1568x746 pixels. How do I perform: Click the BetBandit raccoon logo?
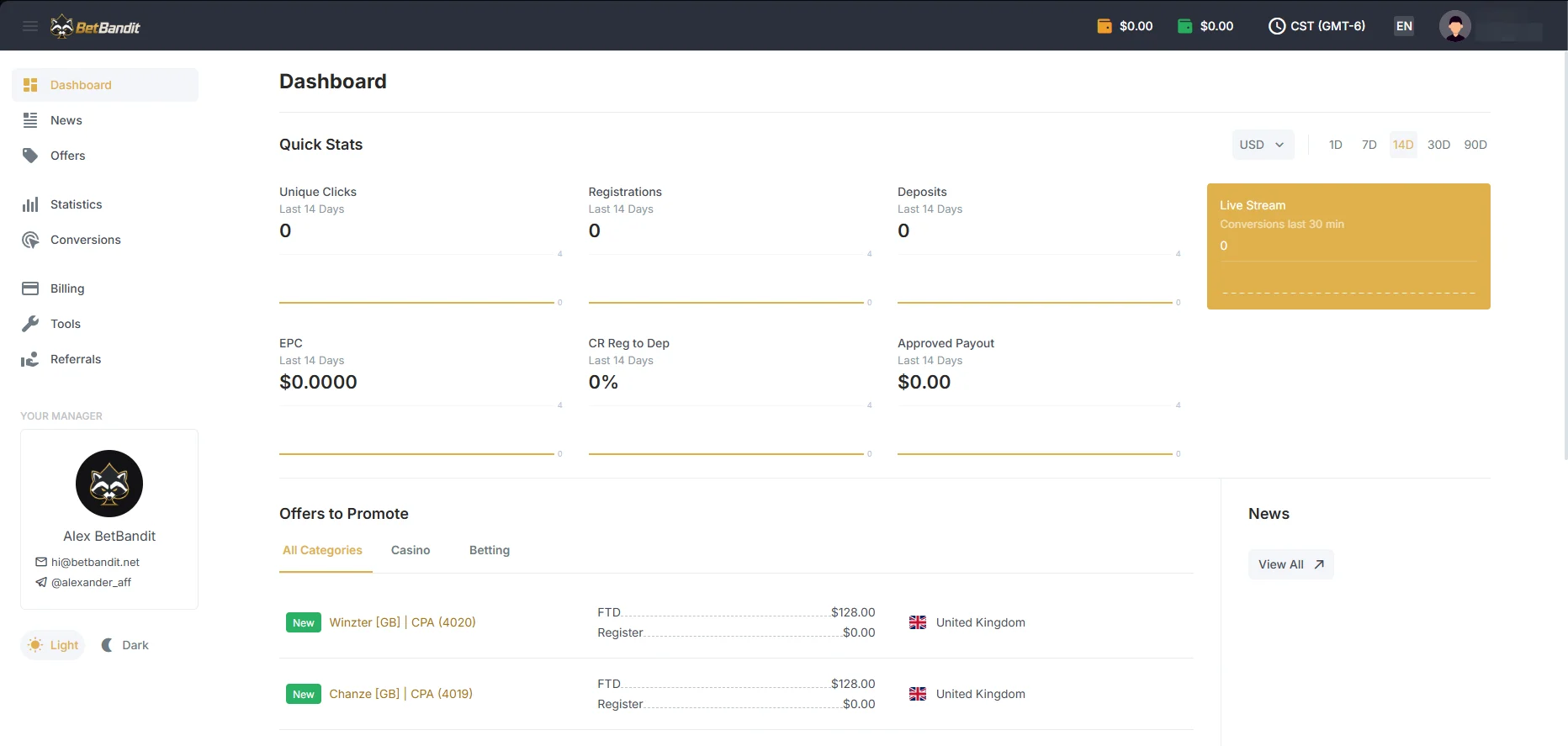[x=95, y=27]
